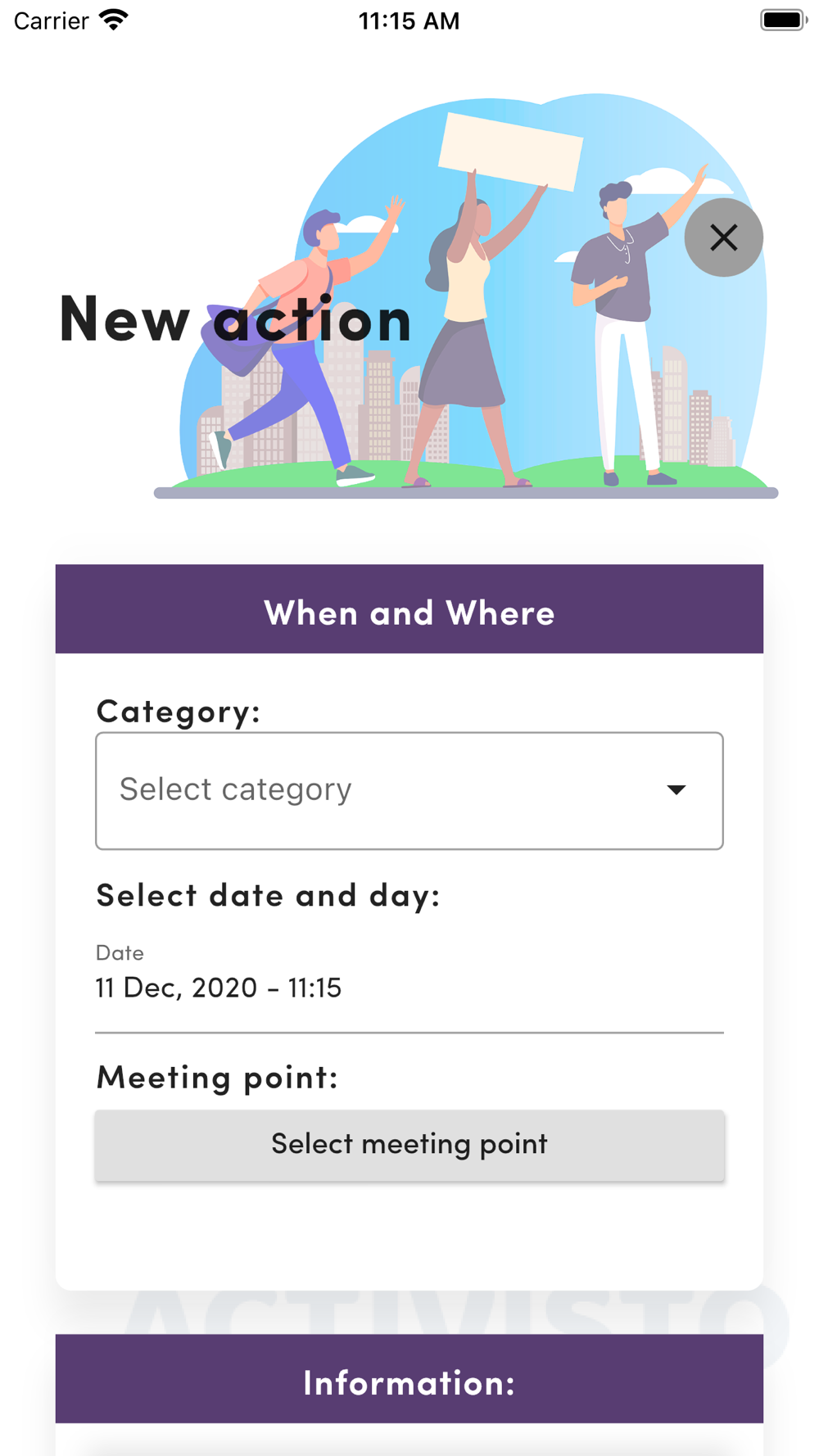Tap the status bar clock time
The height and width of the screenshot is (1456, 819).
coord(409,20)
